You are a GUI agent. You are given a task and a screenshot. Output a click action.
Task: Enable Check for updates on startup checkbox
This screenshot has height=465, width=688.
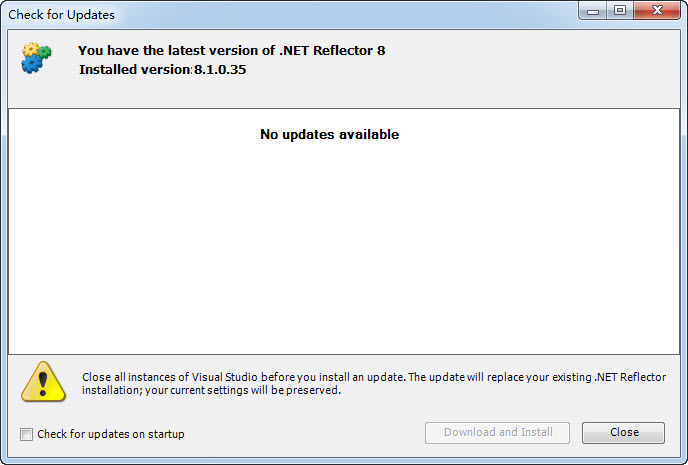(x=26, y=434)
